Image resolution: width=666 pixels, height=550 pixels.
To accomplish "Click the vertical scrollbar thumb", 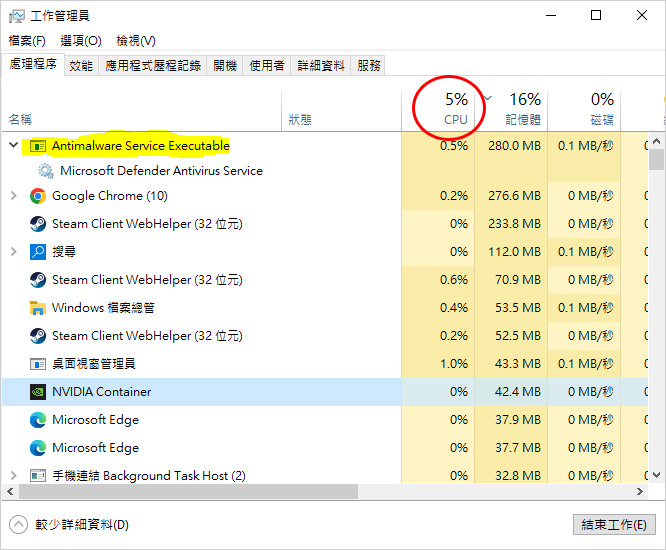I will [657, 160].
